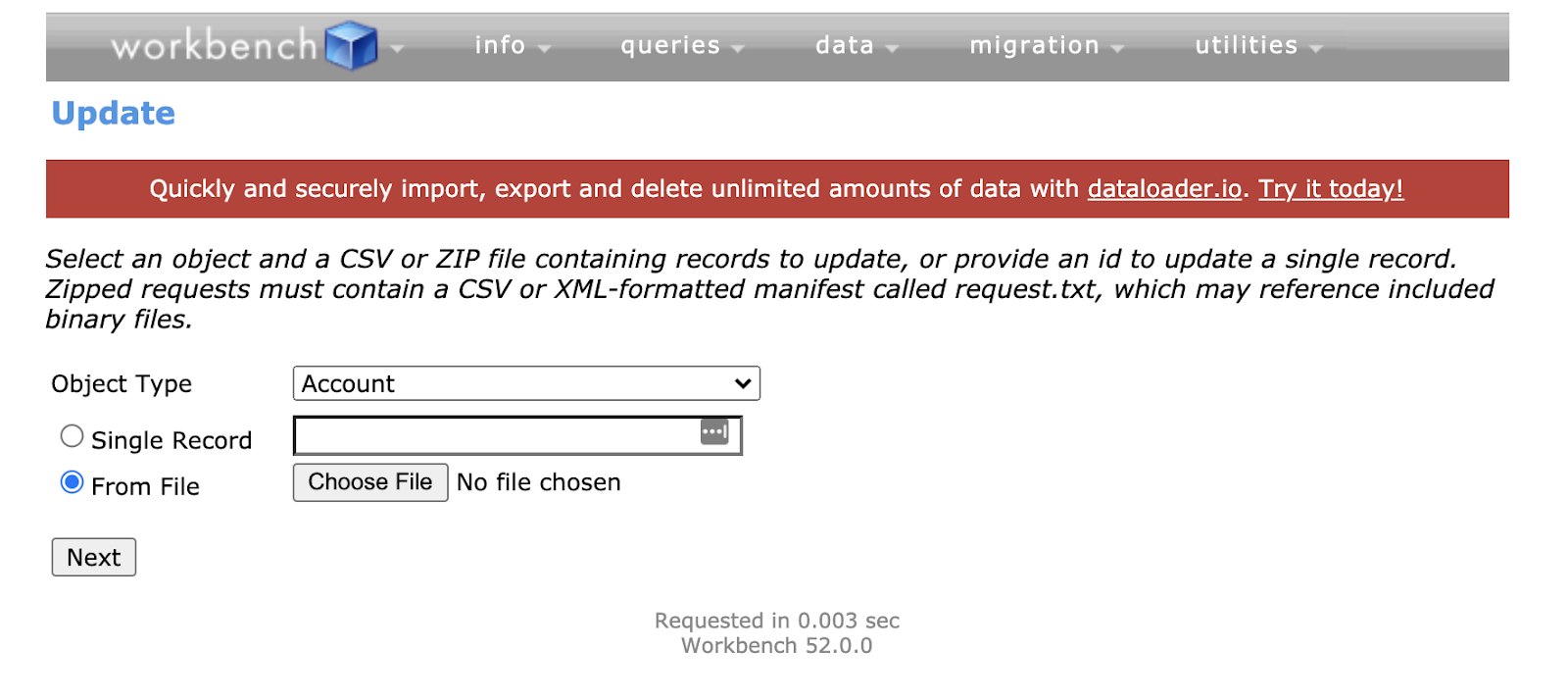The image size is (1568, 699).
Task: Click the utilities menu arrow indicator
Action: point(1315,49)
